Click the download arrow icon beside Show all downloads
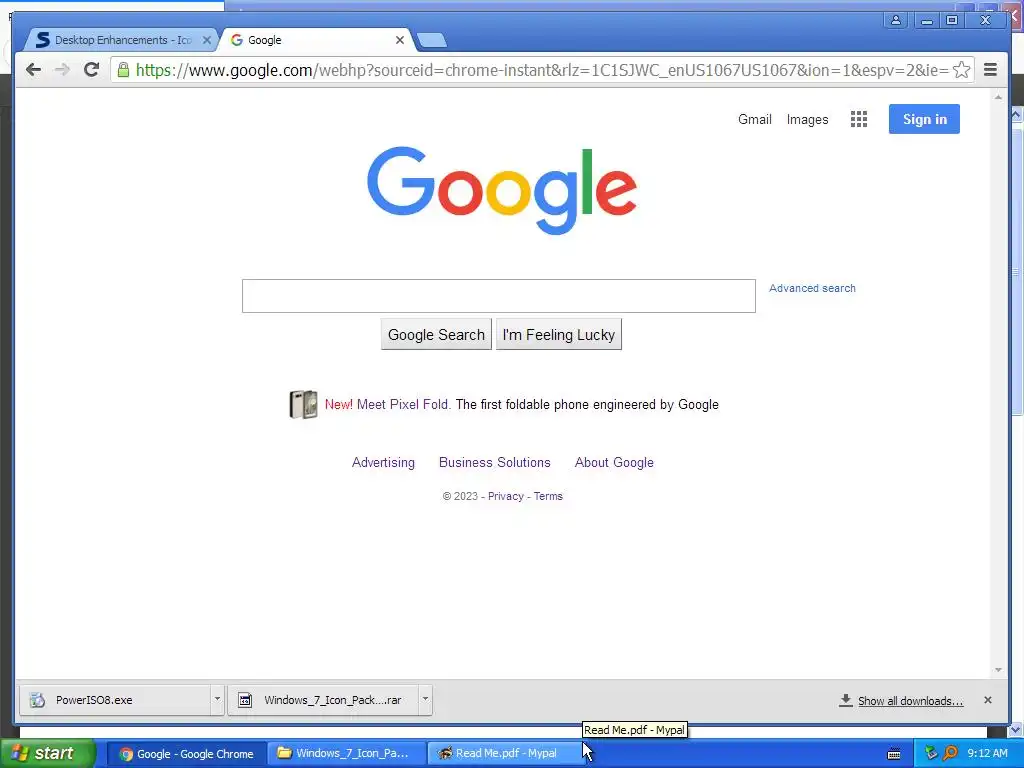 pyautogui.click(x=846, y=700)
